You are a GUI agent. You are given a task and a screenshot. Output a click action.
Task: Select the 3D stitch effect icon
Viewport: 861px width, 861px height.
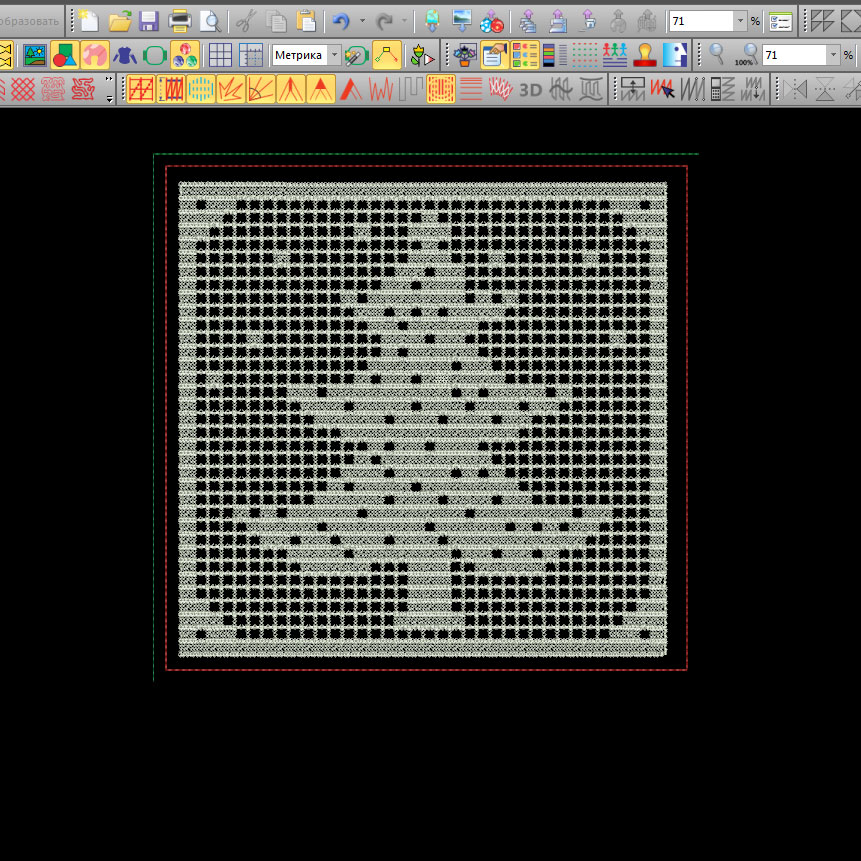[x=530, y=90]
